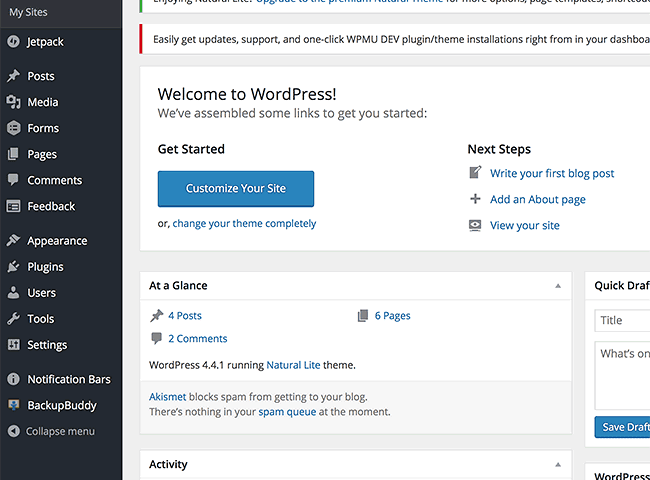The image size is (650, 480).
Task: Open the My Sites menu
Action: (x=28, y=12)
